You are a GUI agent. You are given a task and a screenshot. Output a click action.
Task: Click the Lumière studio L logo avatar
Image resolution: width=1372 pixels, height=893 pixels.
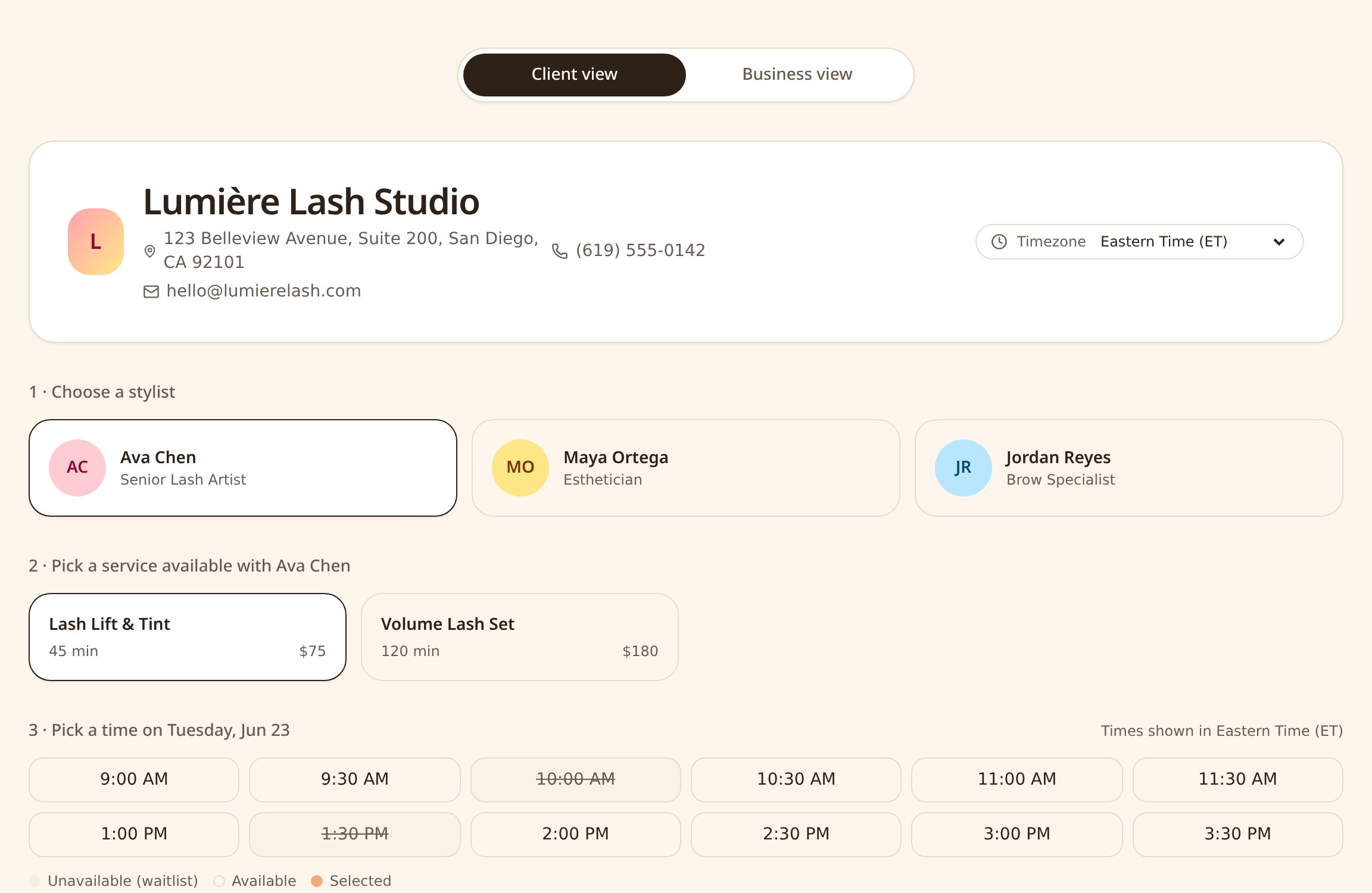(96, 242)
